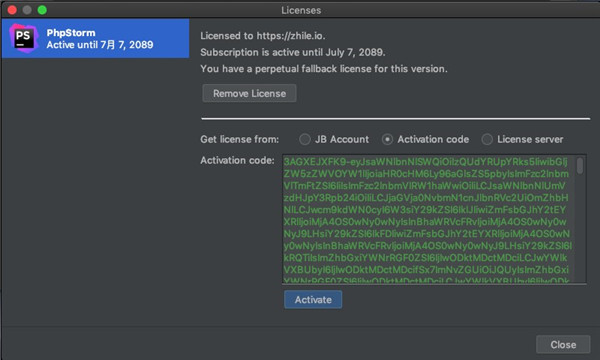Click the perpetual fallback license message text

coord(324,69)
